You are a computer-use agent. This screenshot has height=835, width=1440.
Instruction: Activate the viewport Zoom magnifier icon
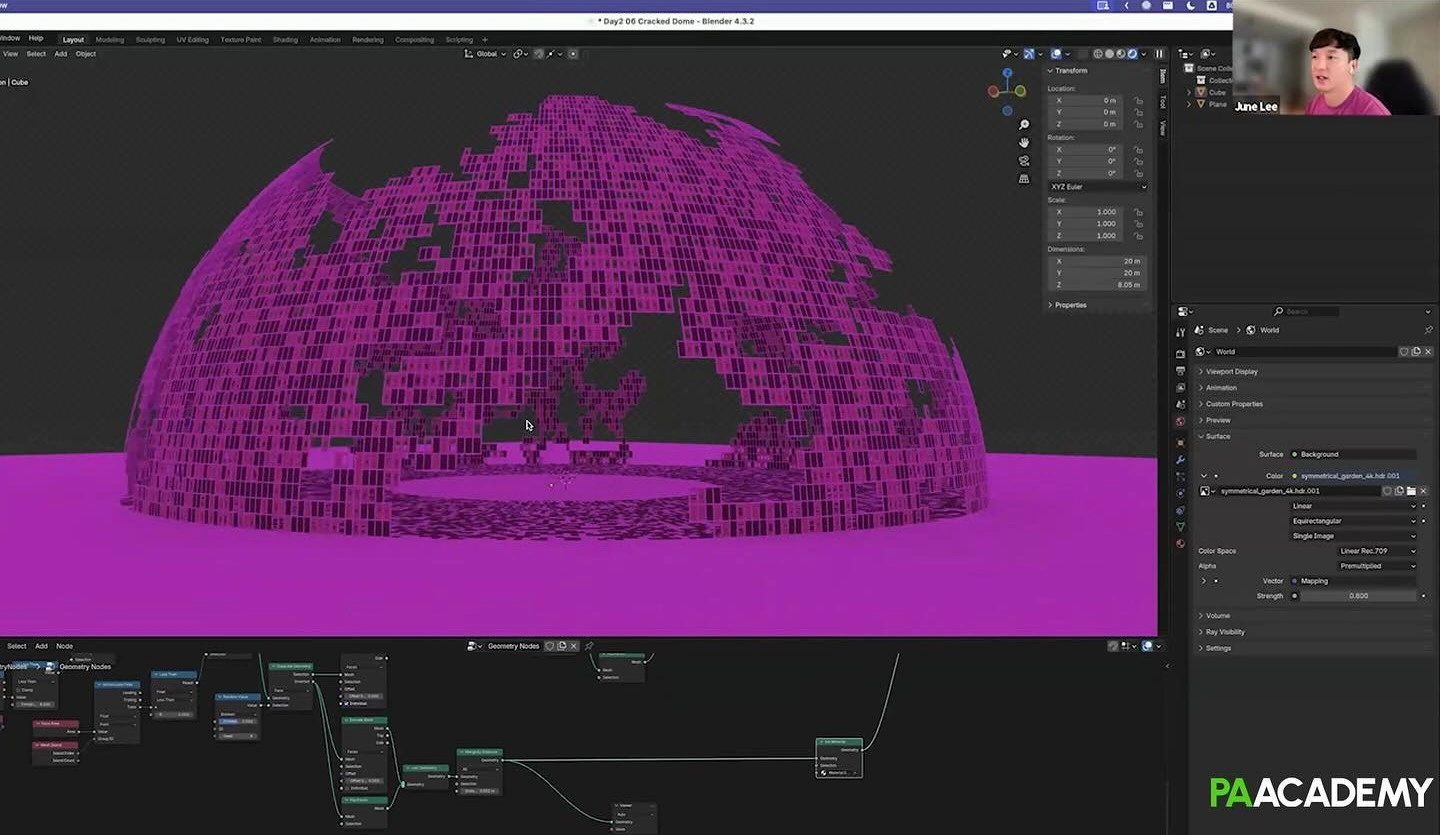(x=1023, y=124)
